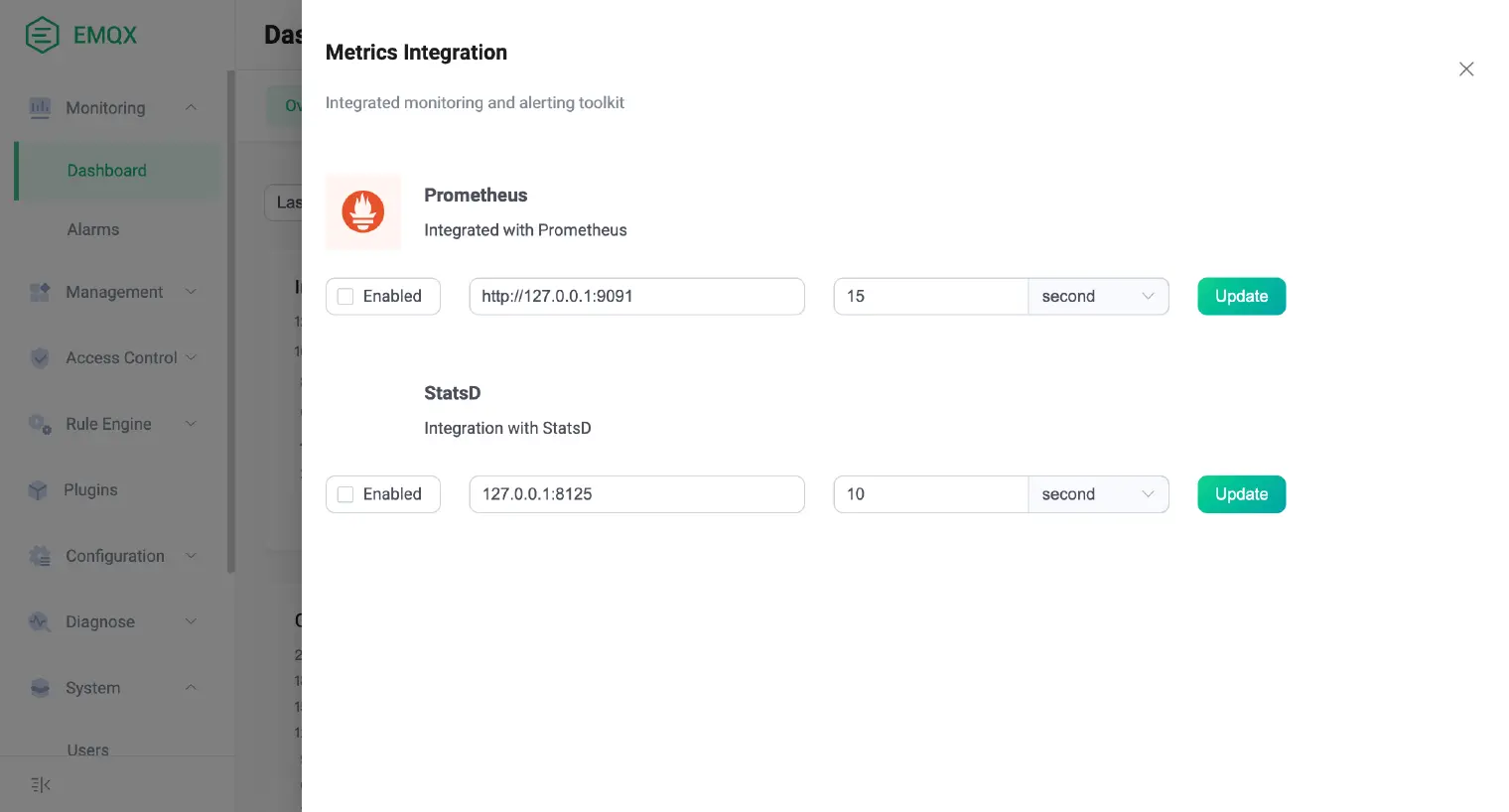Click 'Integrated monitoring and alerting toolkit' subtitle
The width and height of the screenshot is (1509, 812).
(x=475, y=102)
